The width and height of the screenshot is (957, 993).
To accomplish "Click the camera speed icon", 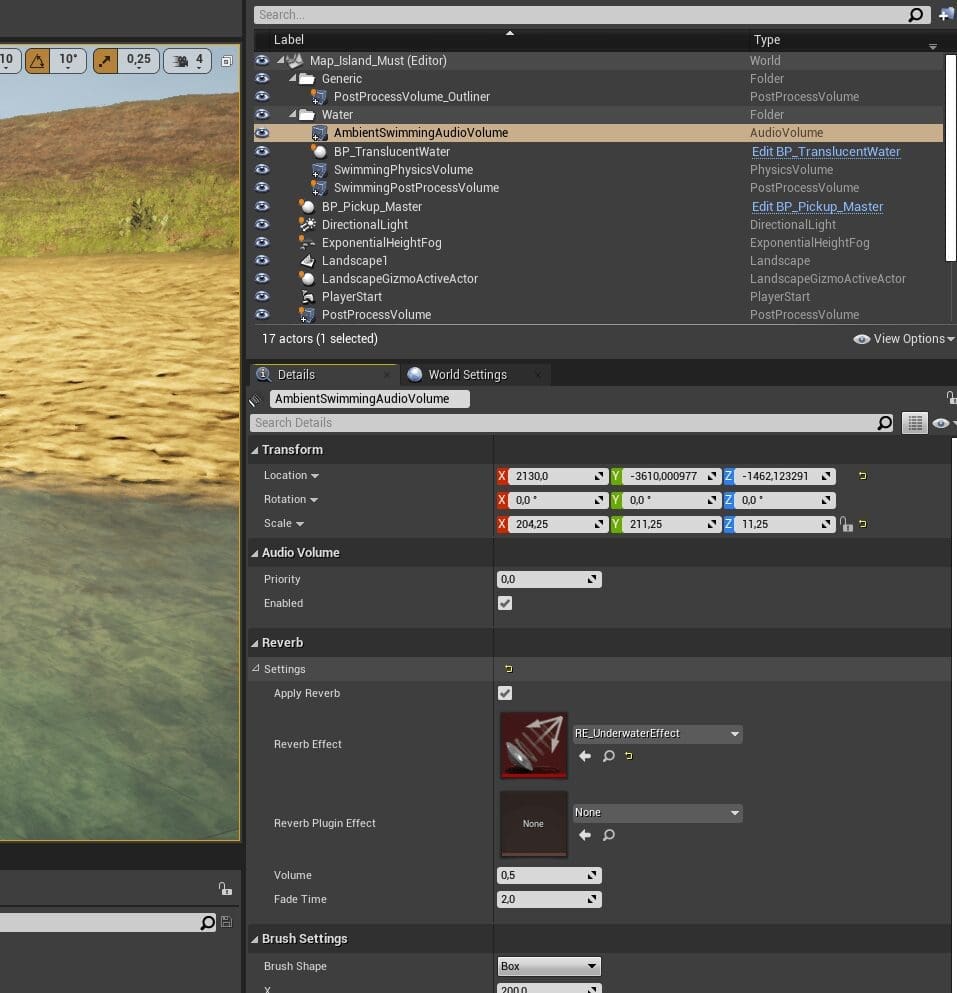I will [181, 60].
